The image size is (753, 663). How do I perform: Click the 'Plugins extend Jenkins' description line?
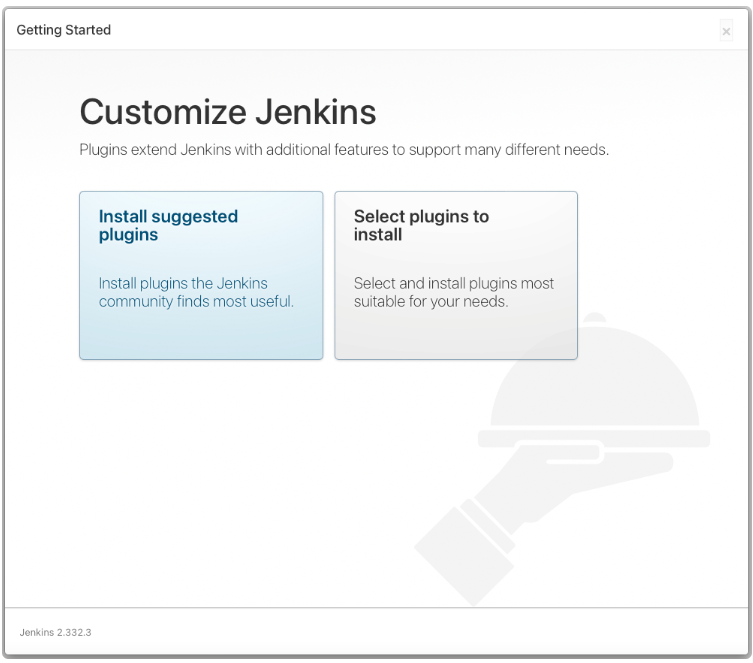344,150
